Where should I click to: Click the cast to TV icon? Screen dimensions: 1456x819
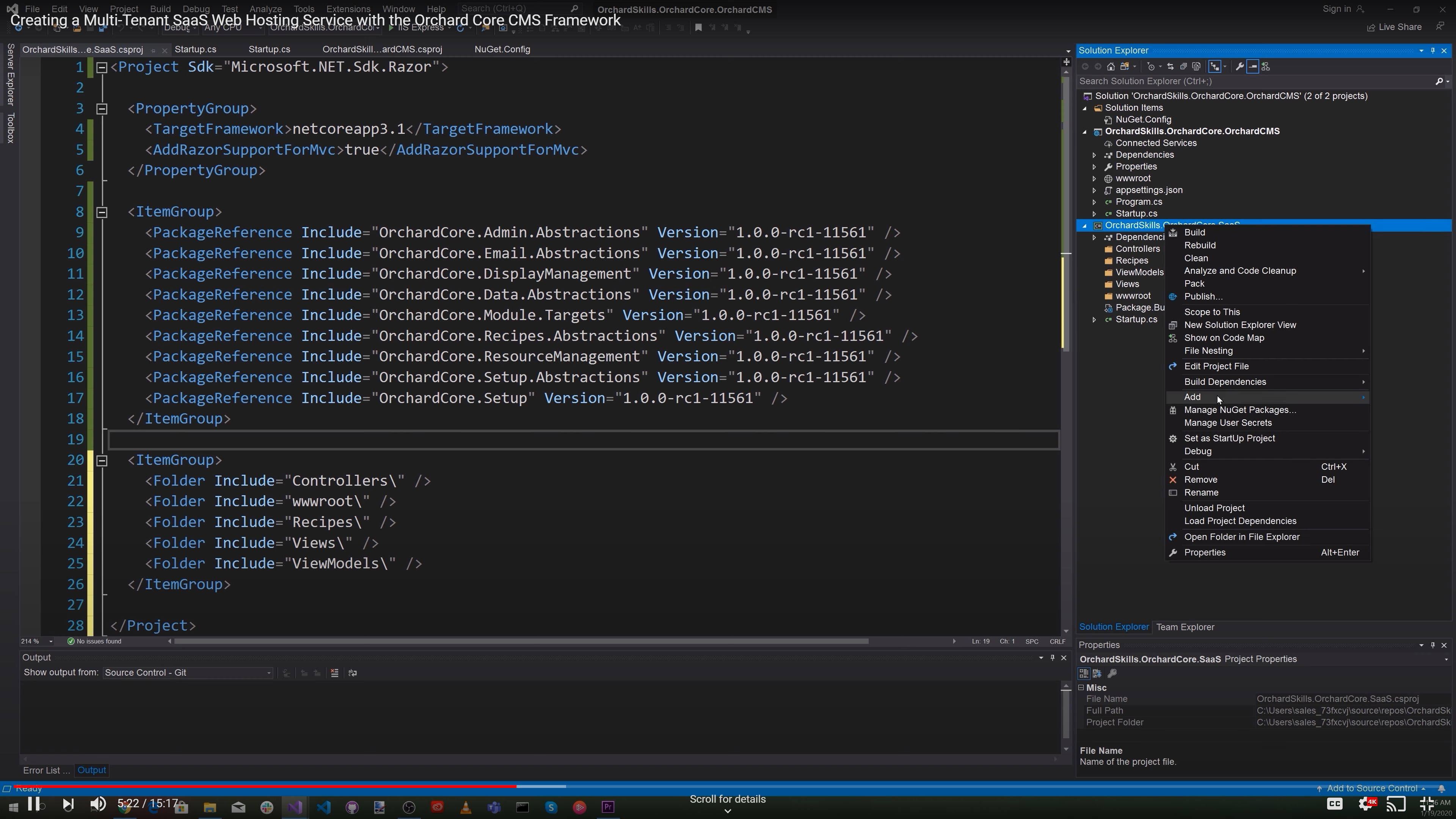pyautogui.click(x=1396, y=804)
